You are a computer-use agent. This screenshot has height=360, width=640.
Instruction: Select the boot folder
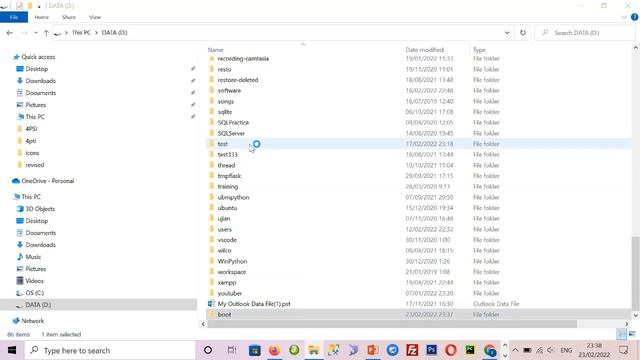click(x=224, y=314)
